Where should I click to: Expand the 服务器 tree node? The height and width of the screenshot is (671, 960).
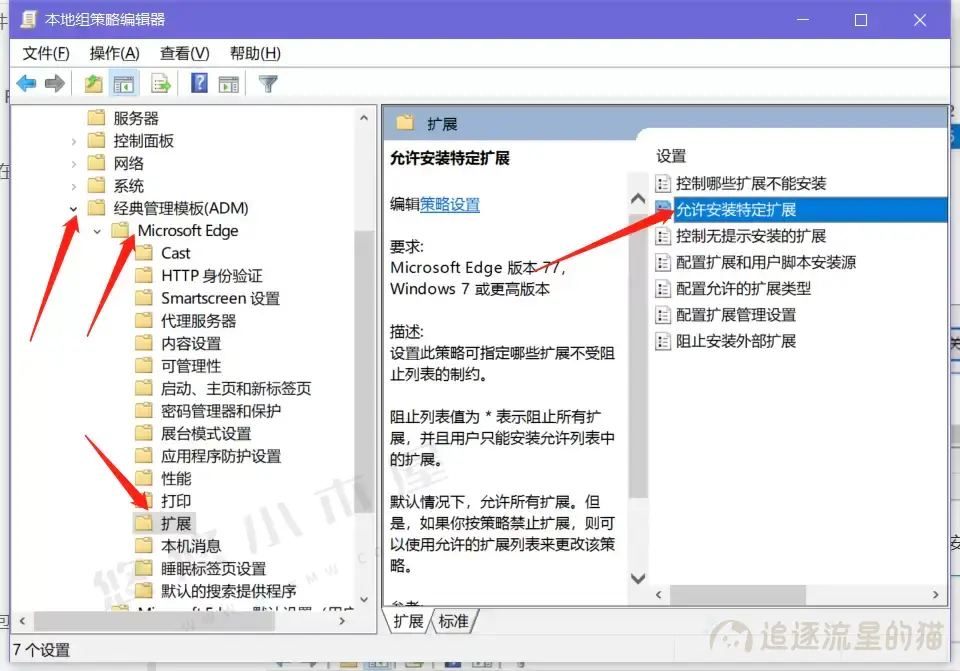tap(73, 117)
